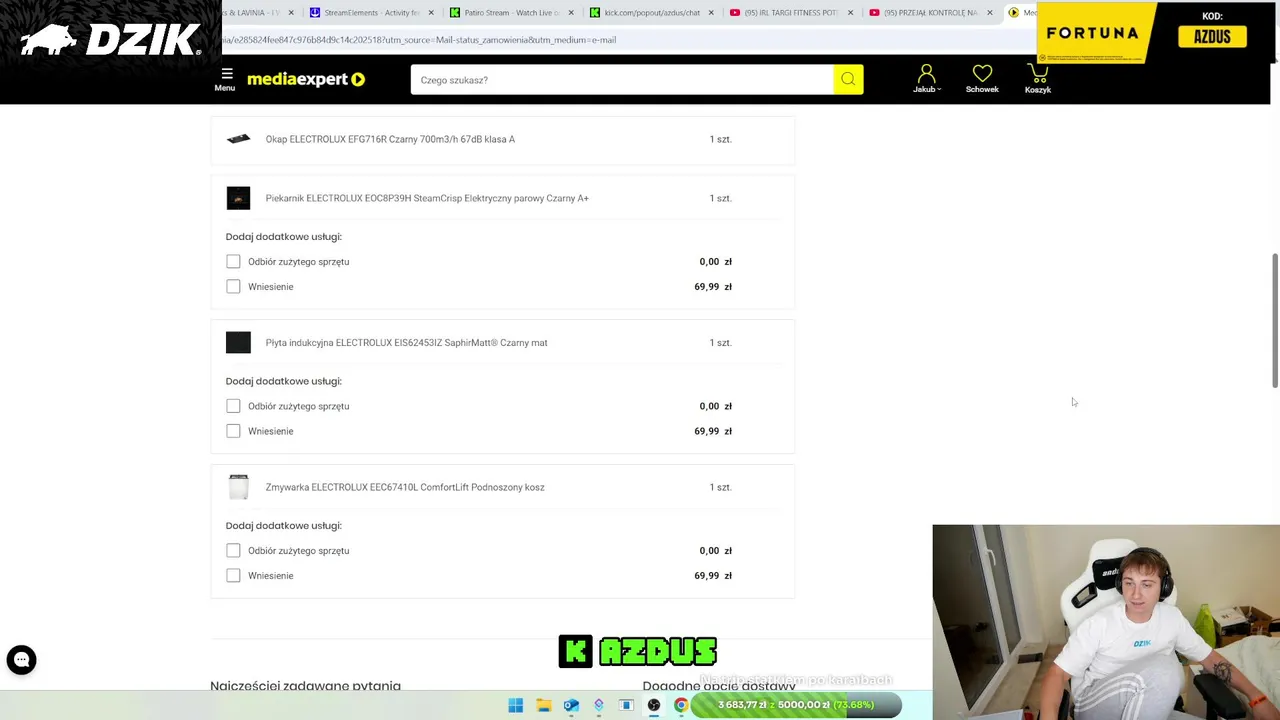Check Odbiór zużytego sprzętu for Zmywarka

[233, 551]
